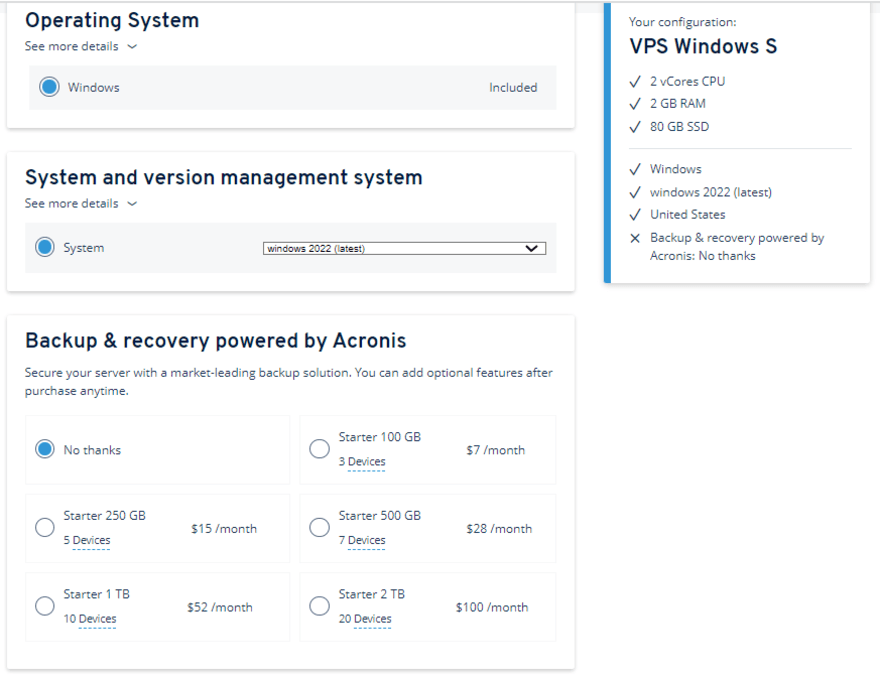The width and height of the screenshot is (880, 678).
Task: Click the Starter 100 GB plan name
Action: [379, 437]
